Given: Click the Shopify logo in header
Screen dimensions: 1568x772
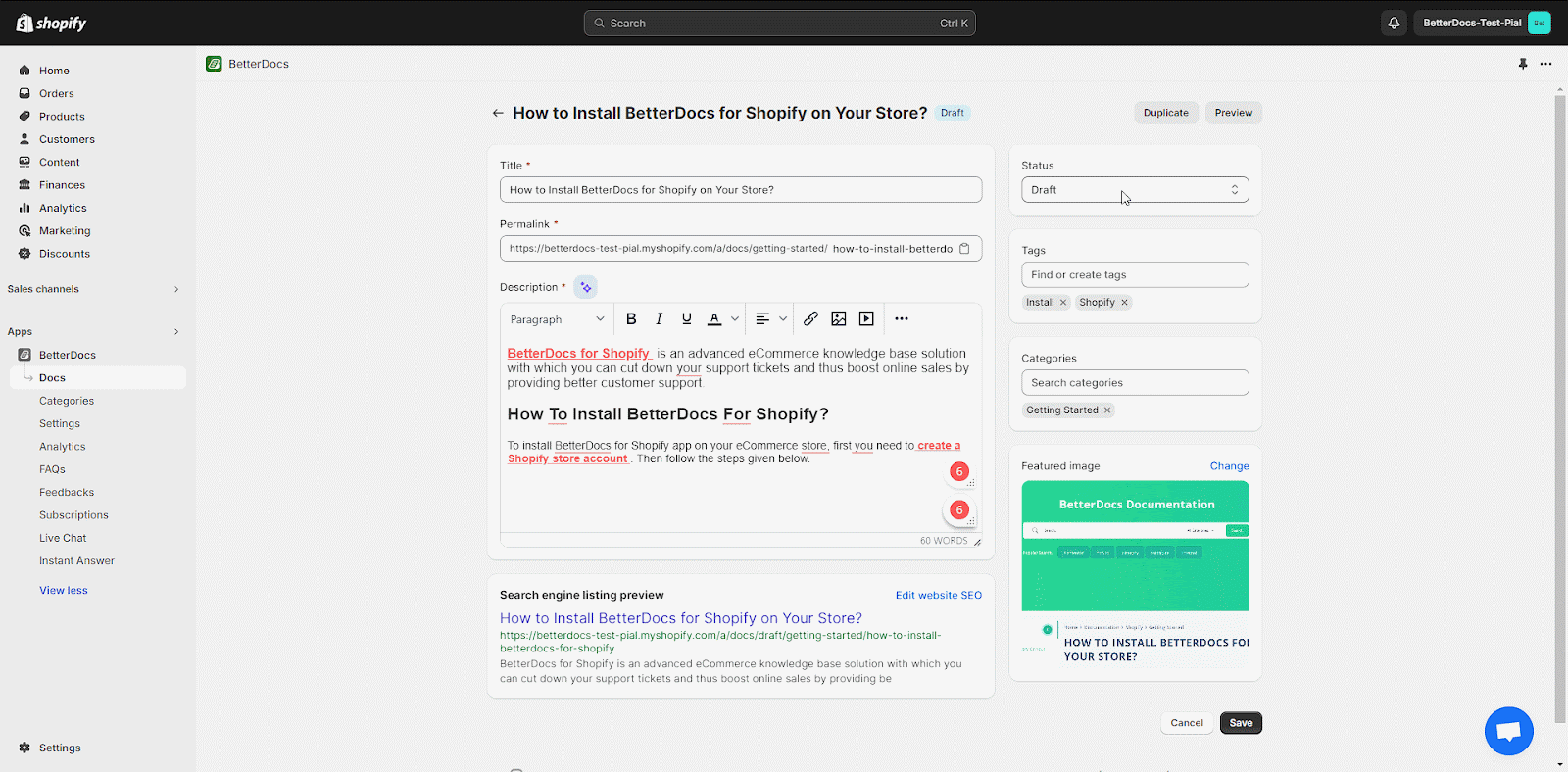Looking at the screenshot, I should pyautogui.click(x=51, y=23).
